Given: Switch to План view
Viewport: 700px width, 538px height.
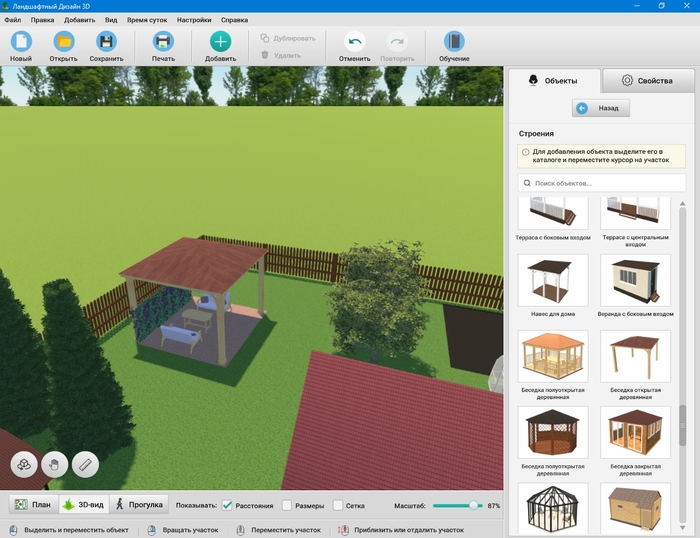Looking at the screenshot, I should click(x=33, y=505).
